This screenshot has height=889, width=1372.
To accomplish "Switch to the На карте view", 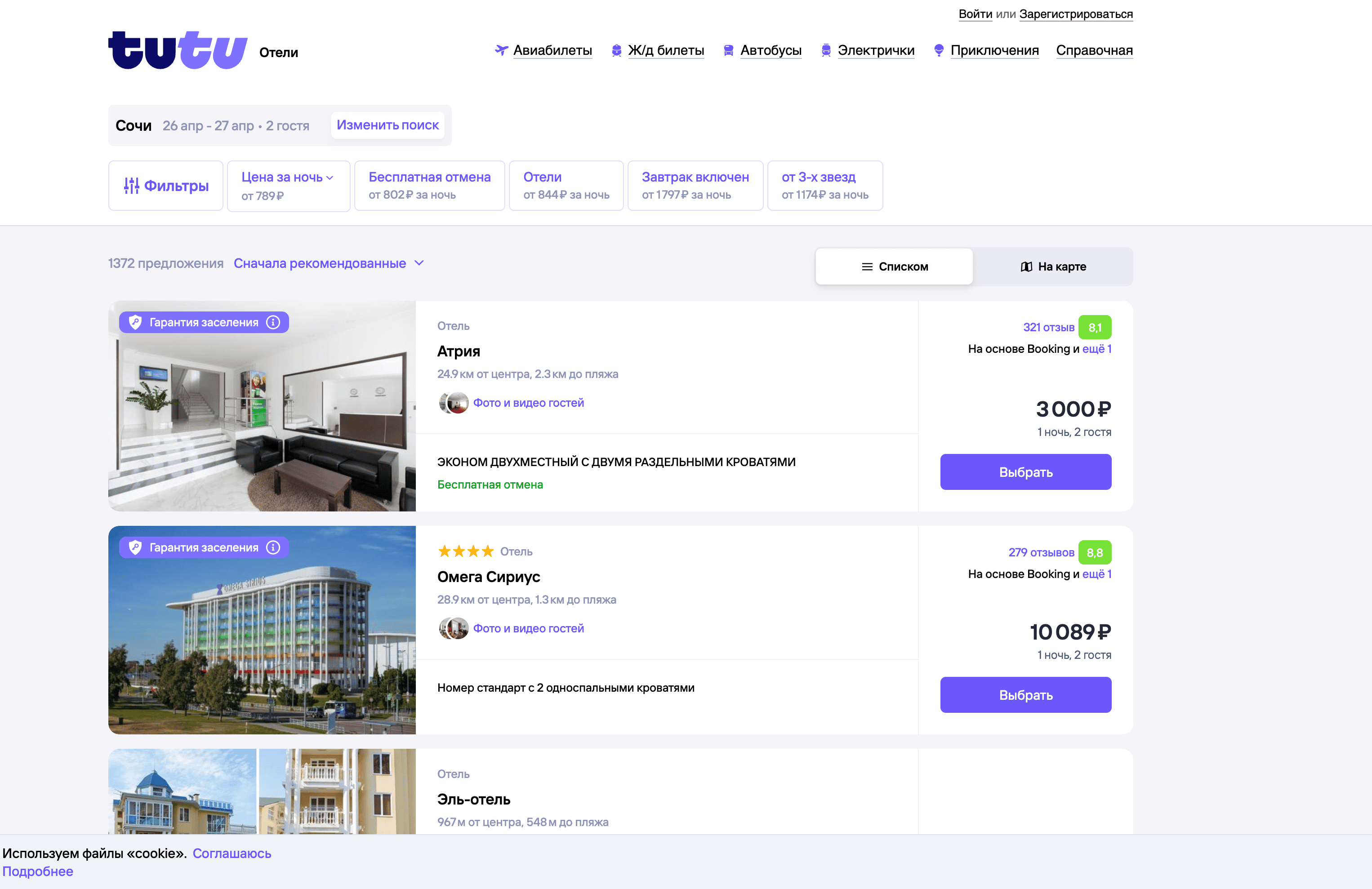I will (1053, 267).
